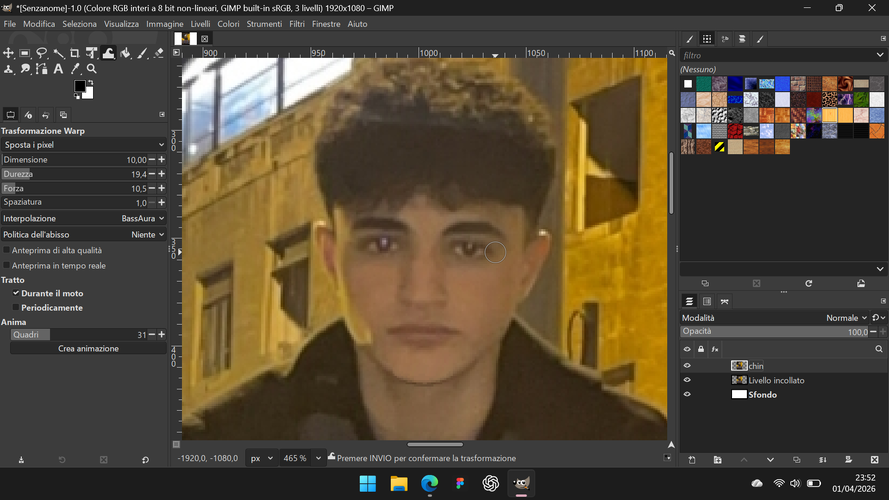Select the Clone stamp tool
The height and width of the screenshot is (500, 889).
point(8,69)
